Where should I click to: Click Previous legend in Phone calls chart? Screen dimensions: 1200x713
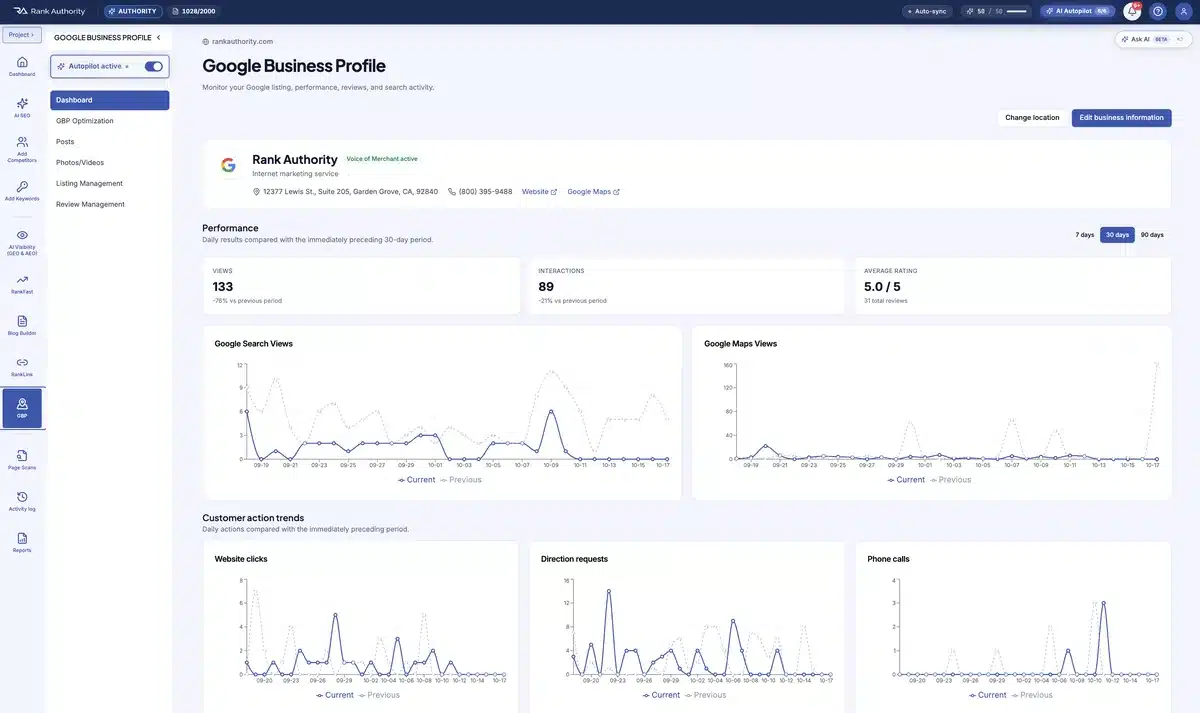1032,695
